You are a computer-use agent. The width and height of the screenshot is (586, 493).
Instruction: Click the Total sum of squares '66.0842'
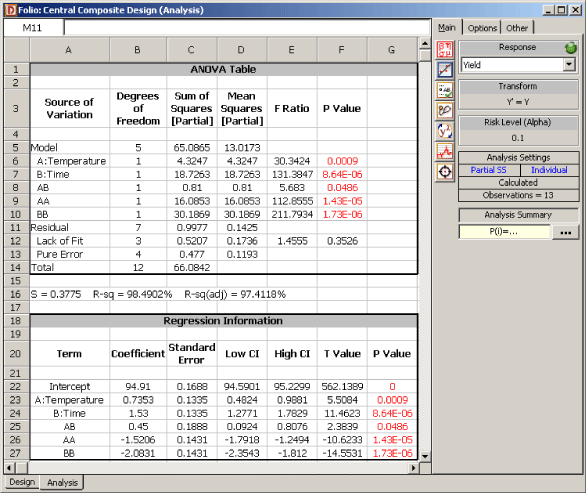tap(192, 268)
